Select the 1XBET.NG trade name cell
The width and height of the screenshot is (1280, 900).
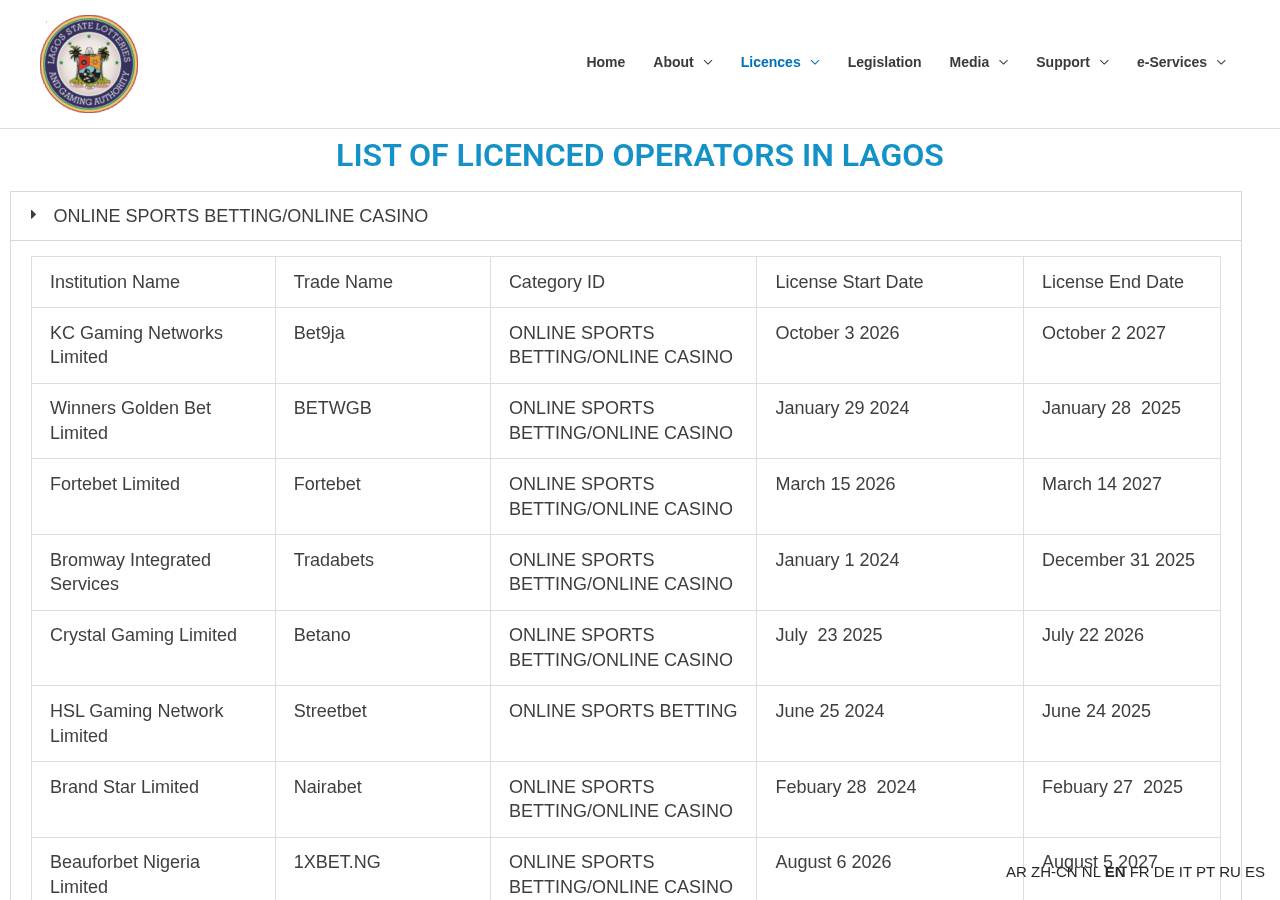383,869
